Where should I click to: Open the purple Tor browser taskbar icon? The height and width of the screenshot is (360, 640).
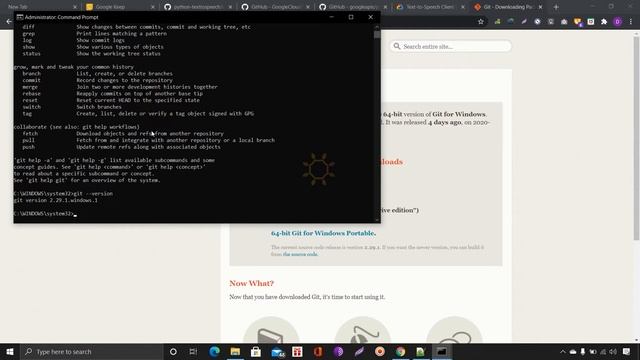pos(338,351)
